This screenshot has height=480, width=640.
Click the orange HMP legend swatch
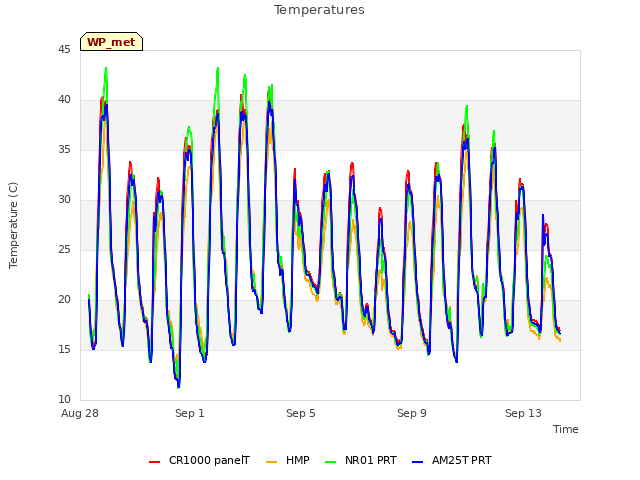tap(271, 461)
